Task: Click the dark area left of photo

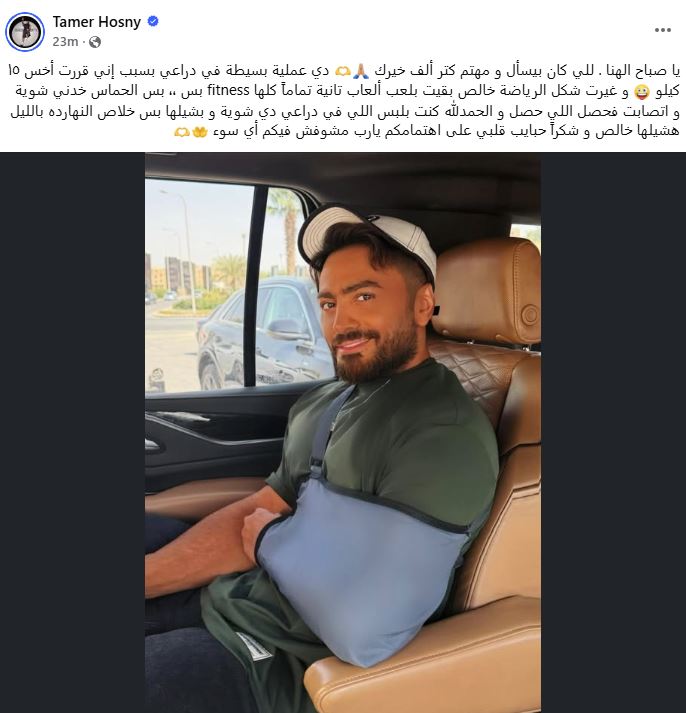Action: 72,432
